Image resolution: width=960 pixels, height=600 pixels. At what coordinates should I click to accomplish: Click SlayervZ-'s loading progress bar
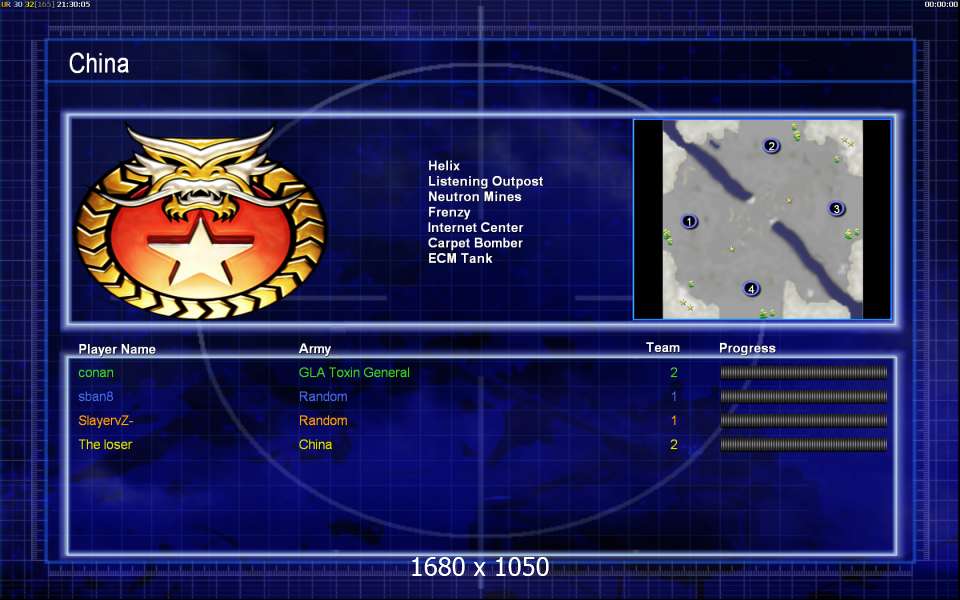[x=803, y=421]
